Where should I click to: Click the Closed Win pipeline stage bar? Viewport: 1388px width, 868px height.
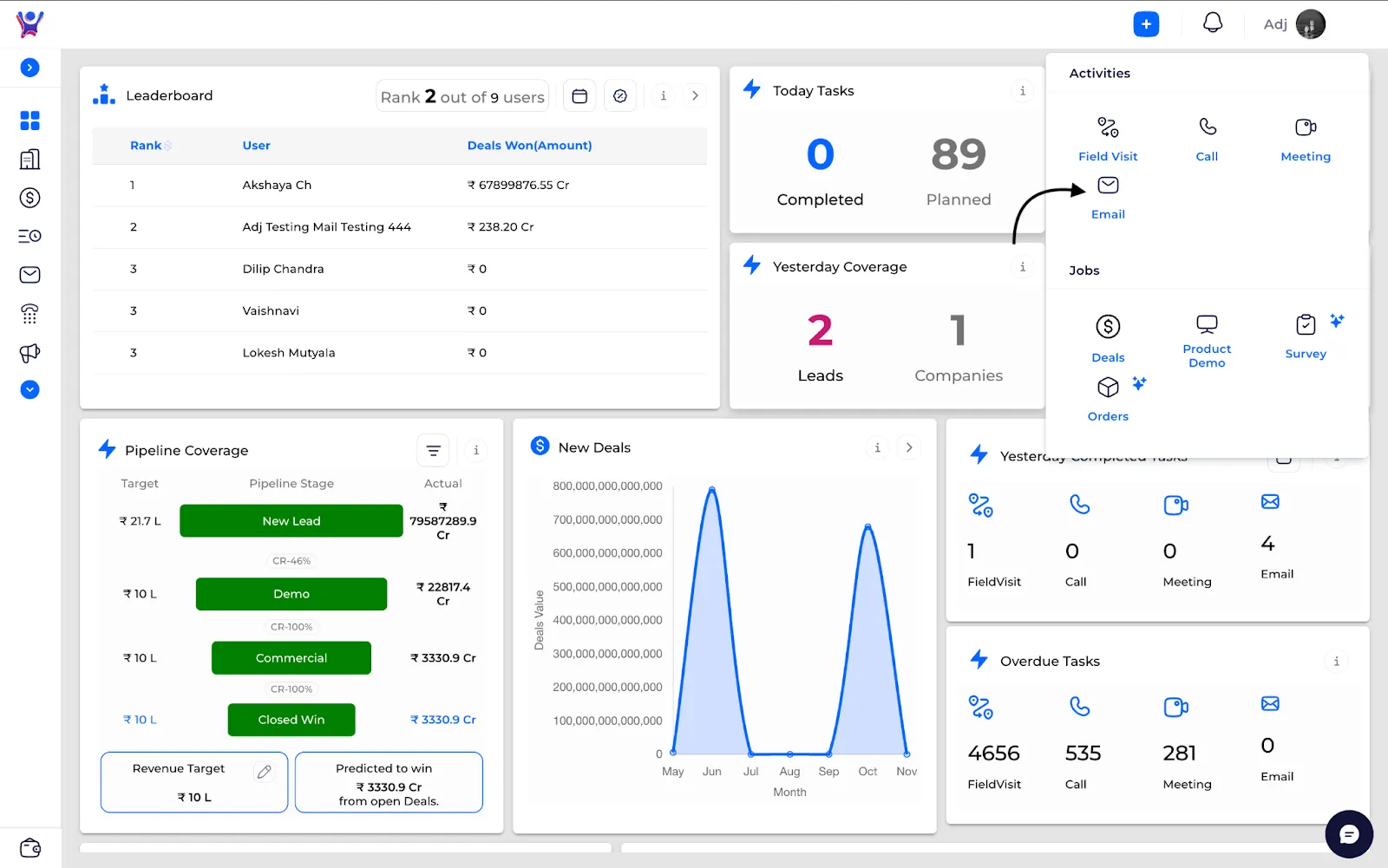pos(291,720)
